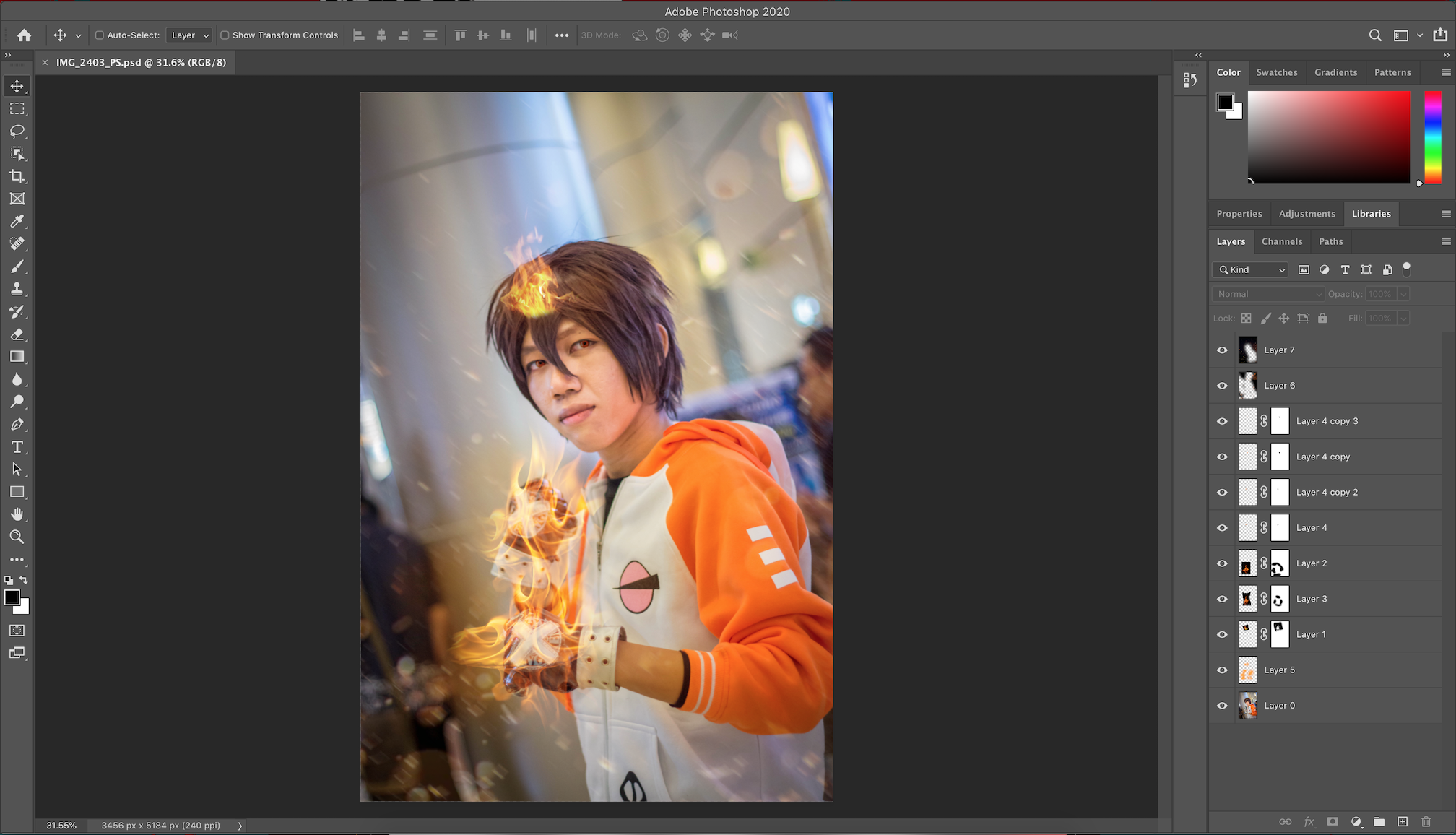Close the IMG_2403_PS.psd document tab
1456x835 pixels.
[45, 63]
